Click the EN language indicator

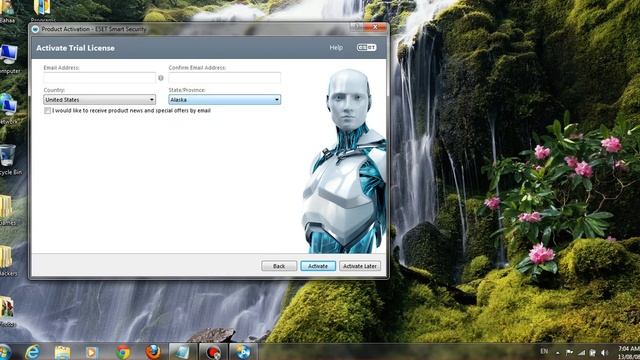pyautogui.click(x=544, y=351)
